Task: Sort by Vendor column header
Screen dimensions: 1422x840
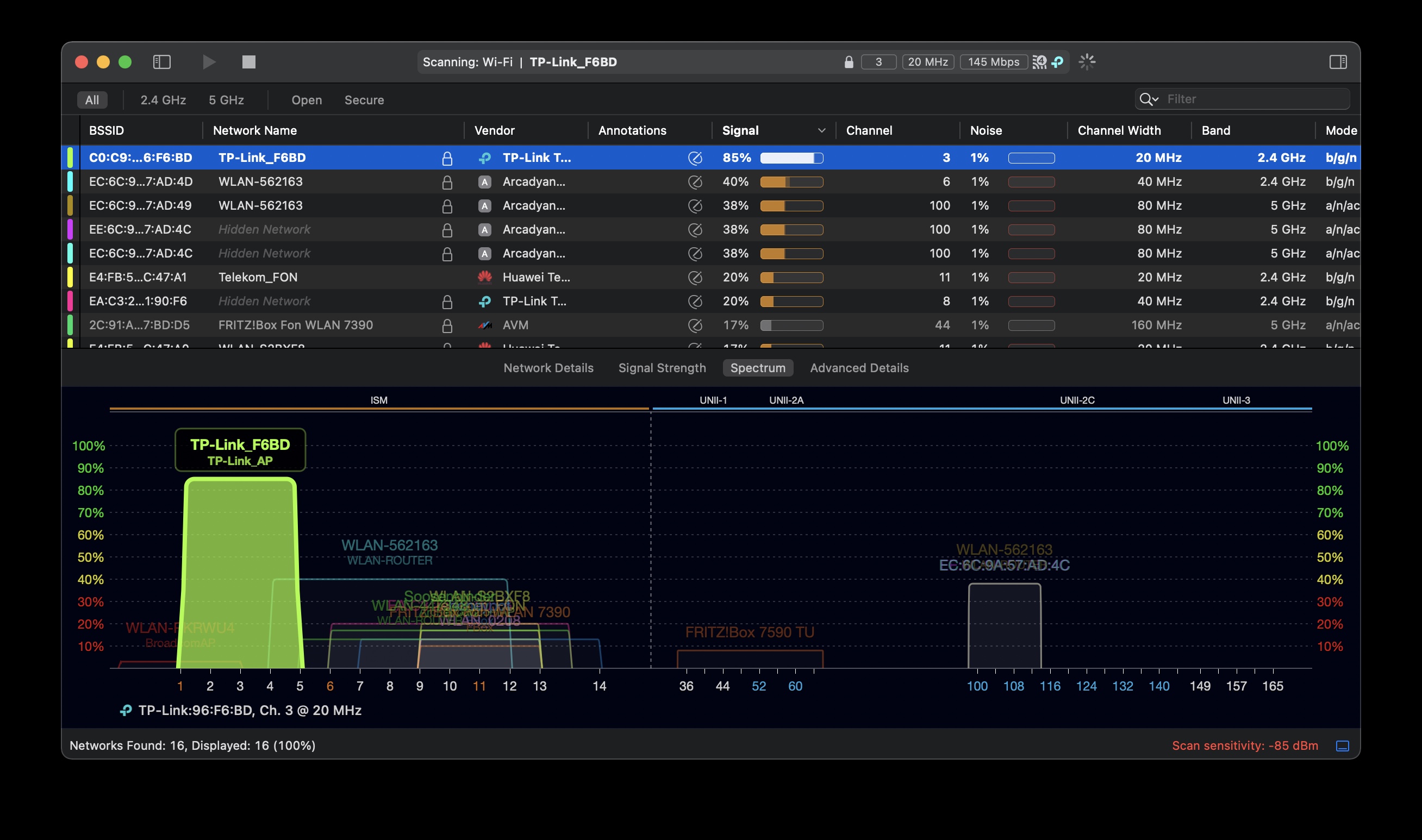Action: pos(494,130)
